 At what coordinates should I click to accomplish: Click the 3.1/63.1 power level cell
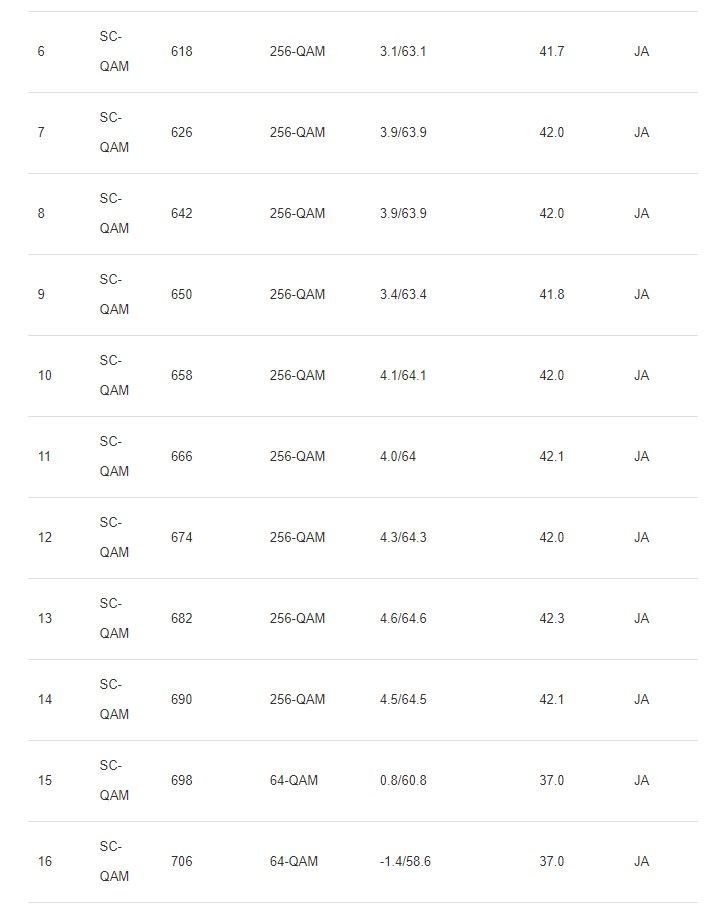(x=403, y=51)
